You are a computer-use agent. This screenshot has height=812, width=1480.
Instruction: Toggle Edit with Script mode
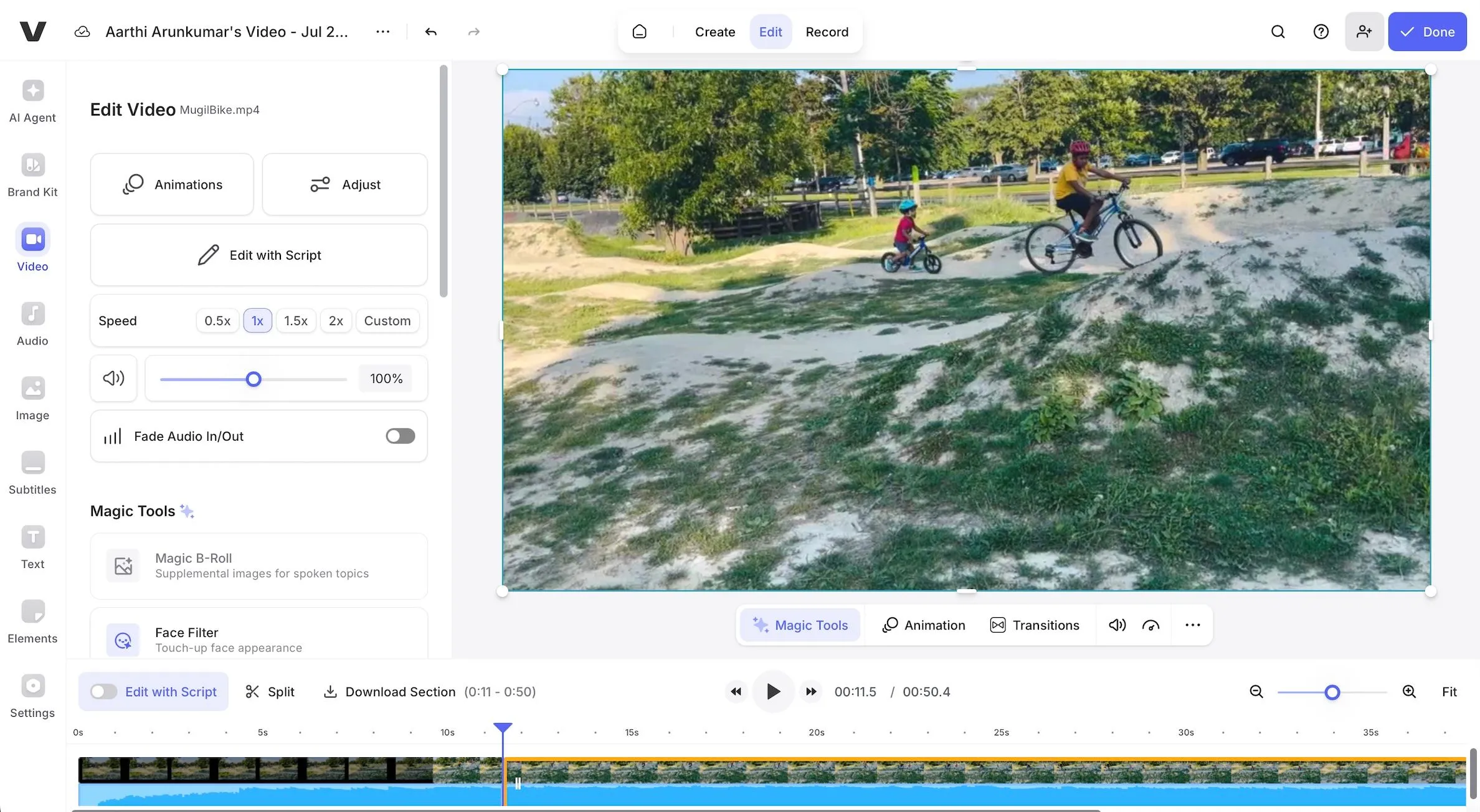coord(103,691)
